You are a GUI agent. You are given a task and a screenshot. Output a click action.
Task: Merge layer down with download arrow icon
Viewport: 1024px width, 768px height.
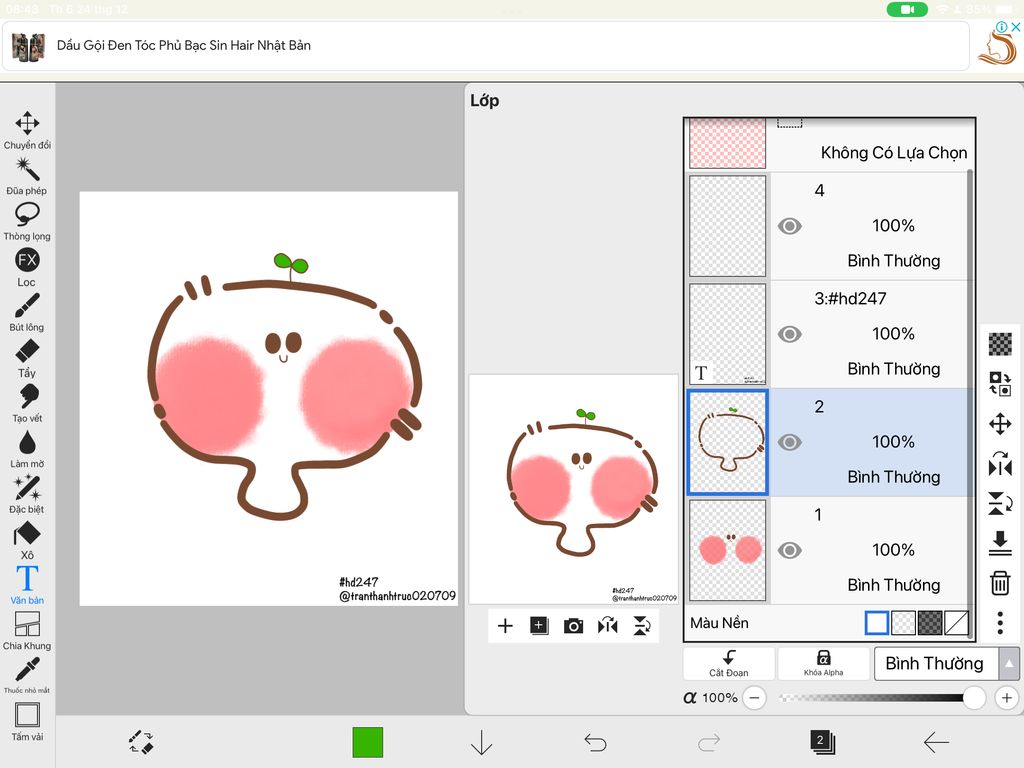[x=1000, y=543]
